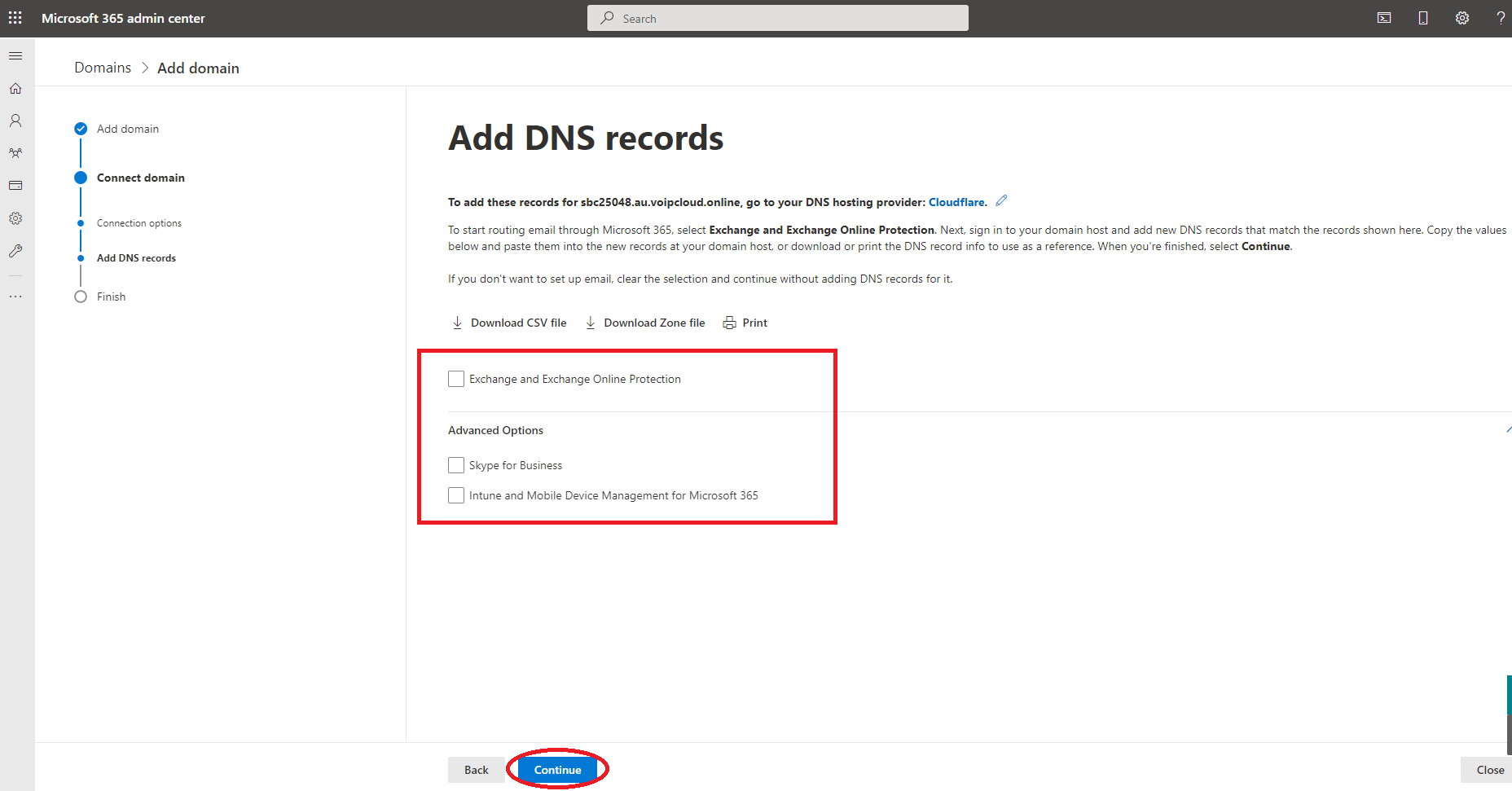Screen dimensions: 1512x791
Task: Click the Add domain breadcrumb text
Action: click(198, 68)
